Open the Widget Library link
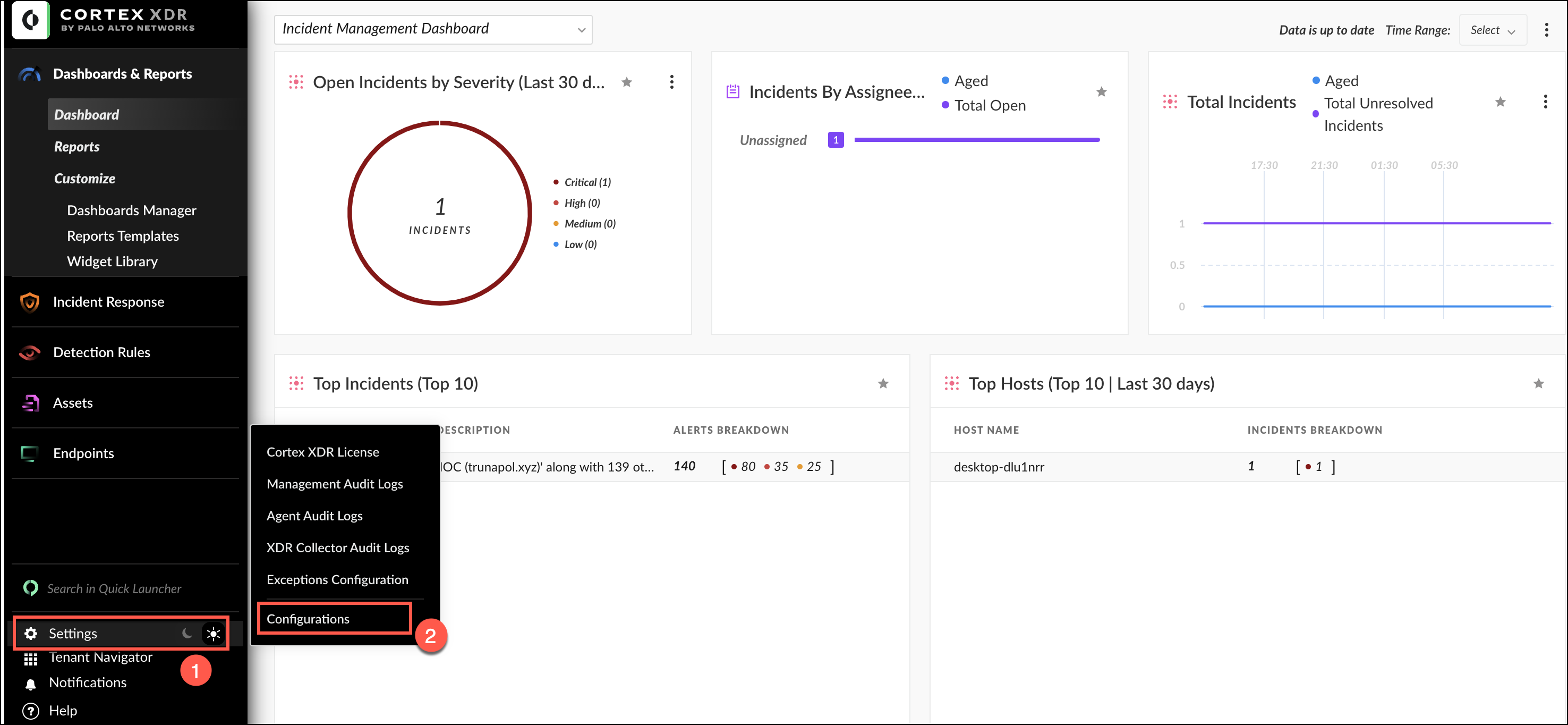1568x725 pixels. [x=112, y=262]
